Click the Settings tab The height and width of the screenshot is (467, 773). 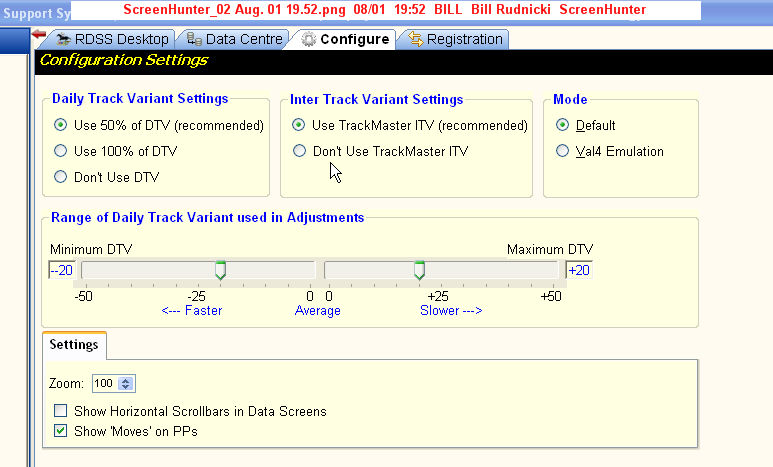click(74, 344)
